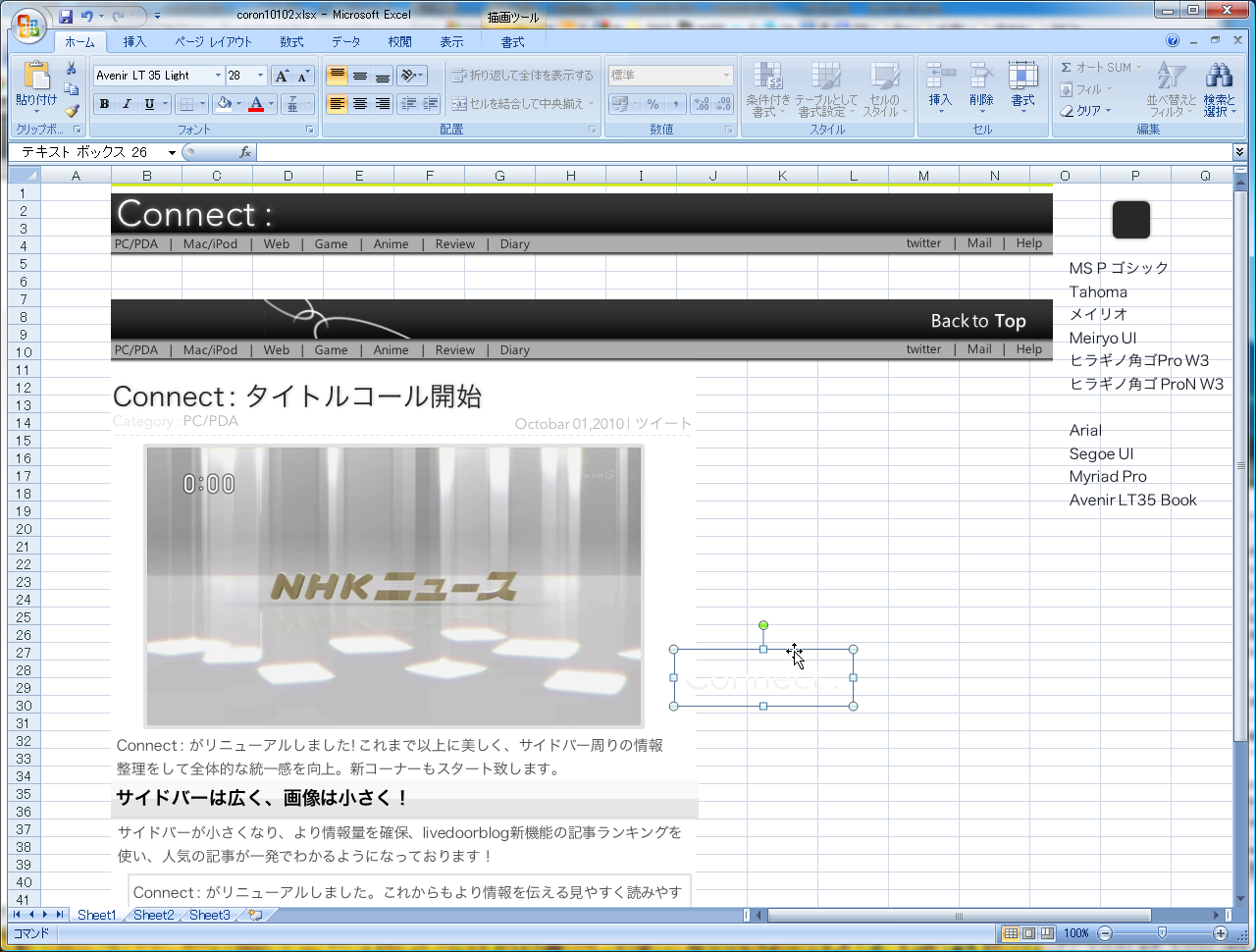The image size is (1256, 952).
Task: Toggle align text left
Action: pyautogui.click(x=337, y=104)
